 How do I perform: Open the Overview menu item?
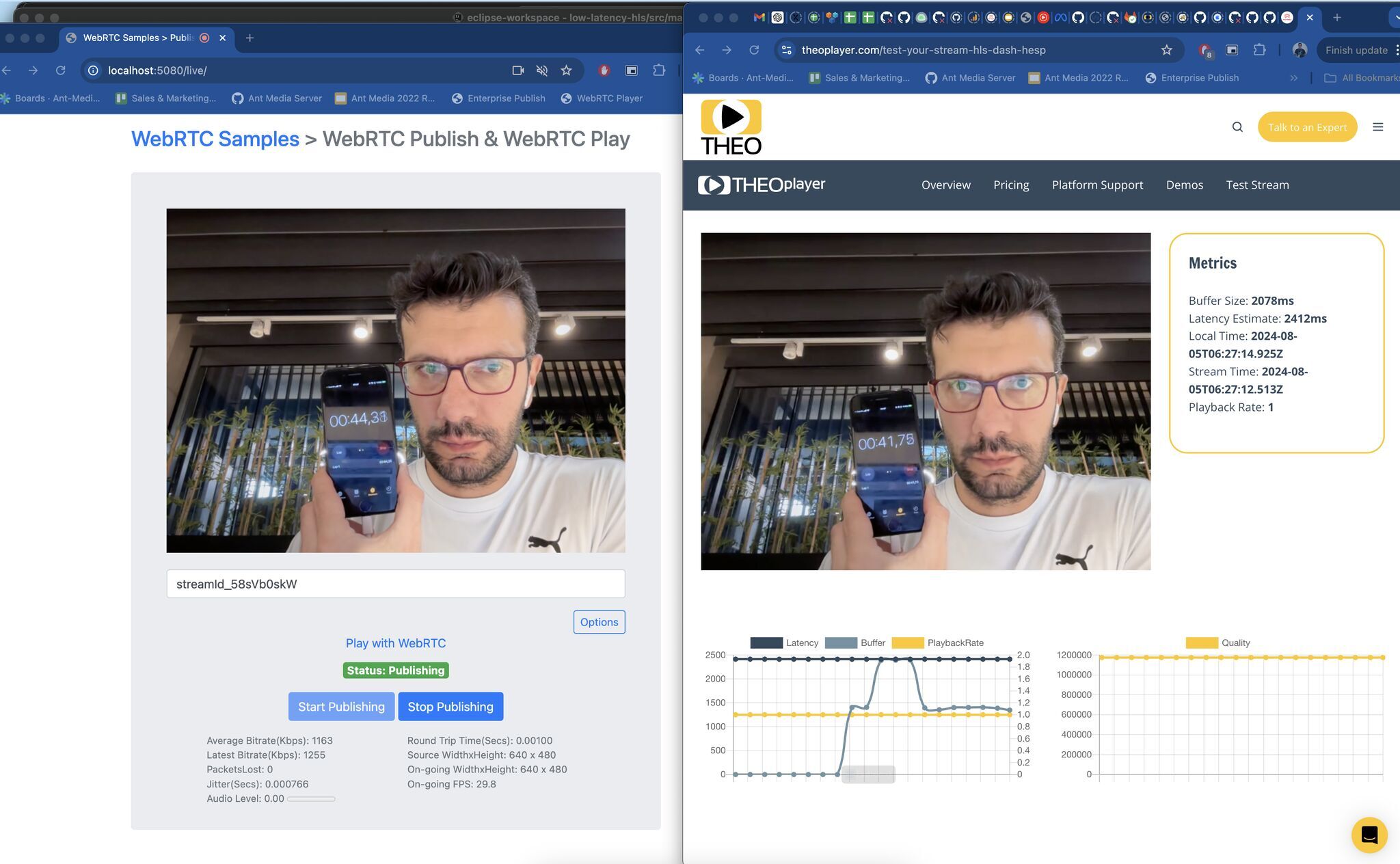point(945,185)
